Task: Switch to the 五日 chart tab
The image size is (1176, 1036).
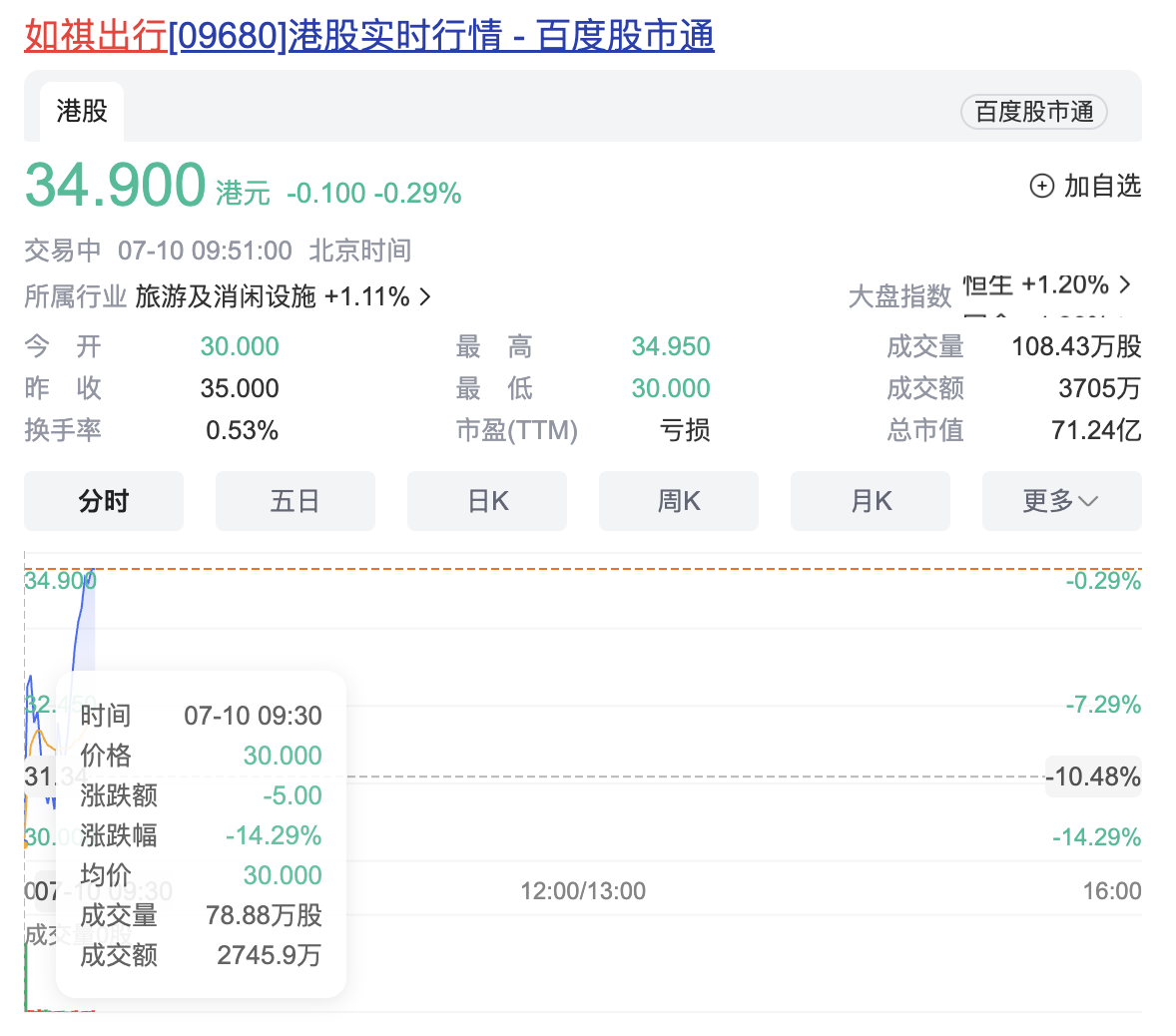Action: tap(294, 501)
